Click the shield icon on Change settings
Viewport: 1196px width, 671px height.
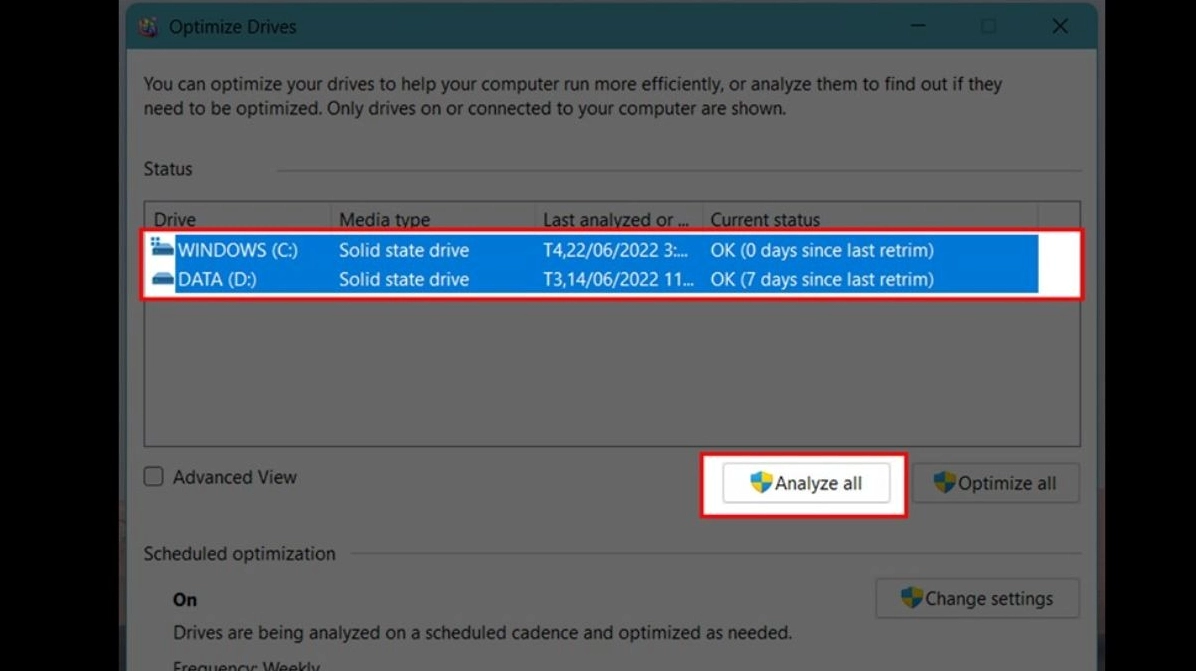coord(912,598)
